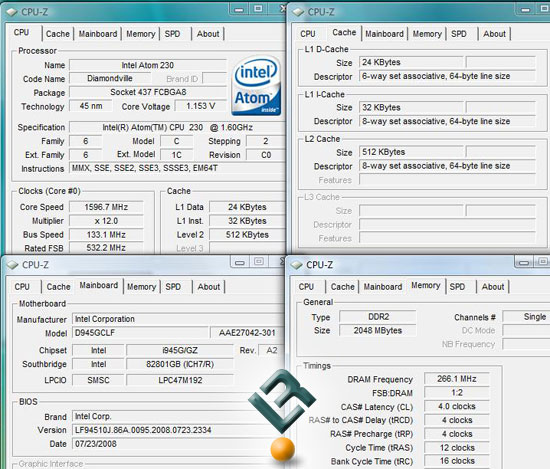550x469 pixels.
Task: Click the Instructions field listing 'MMX, SSE, SSE2'
Action: coord(177,168)
